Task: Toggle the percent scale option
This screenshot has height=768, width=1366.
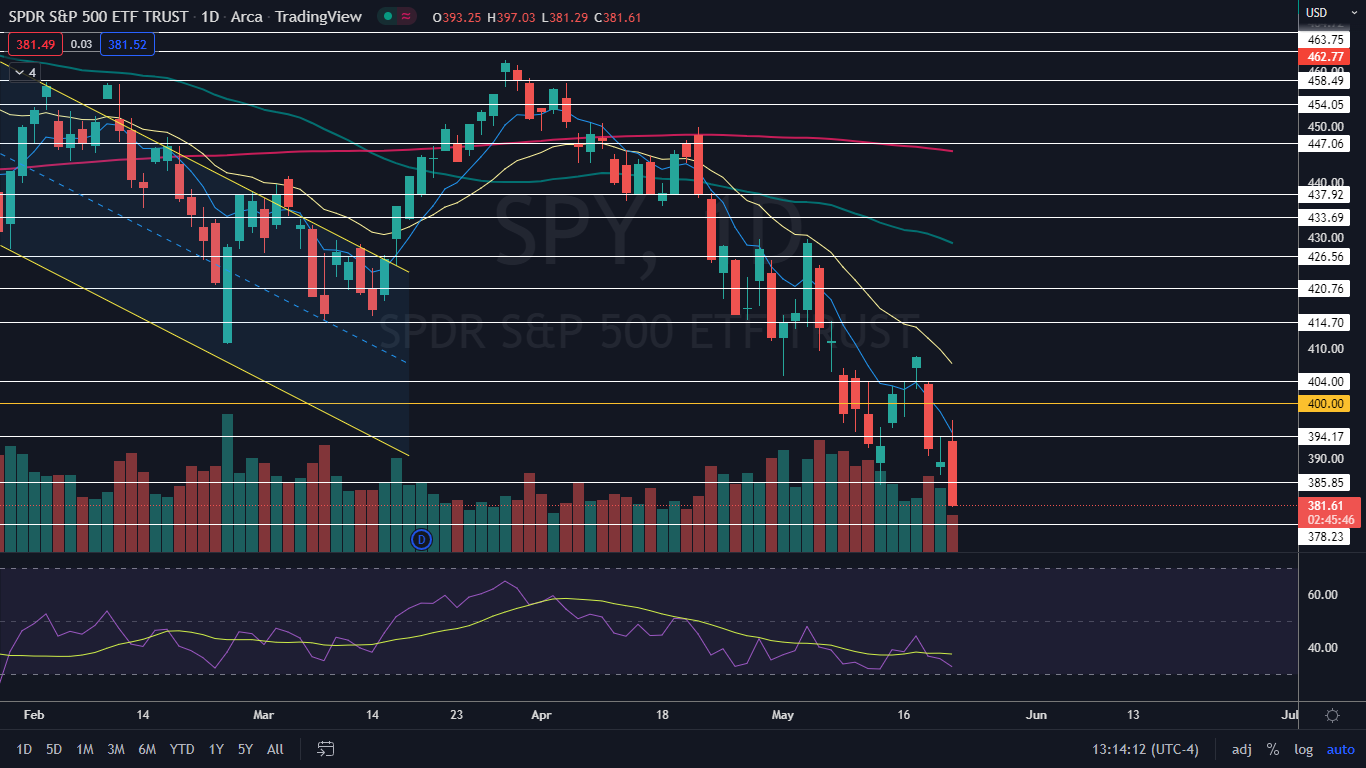Action: [1273, 749]
